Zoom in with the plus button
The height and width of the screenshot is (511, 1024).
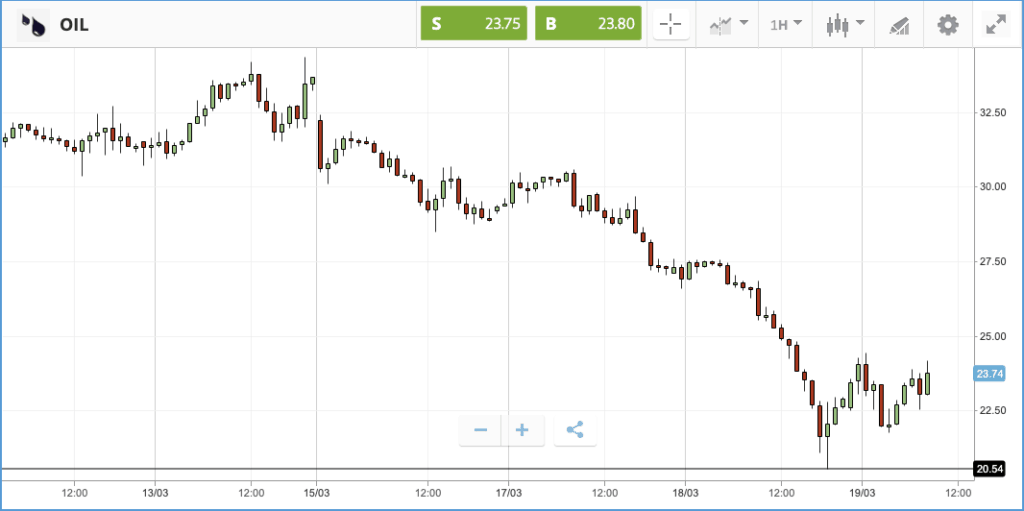pyautogui.click(x=522, y=430)
